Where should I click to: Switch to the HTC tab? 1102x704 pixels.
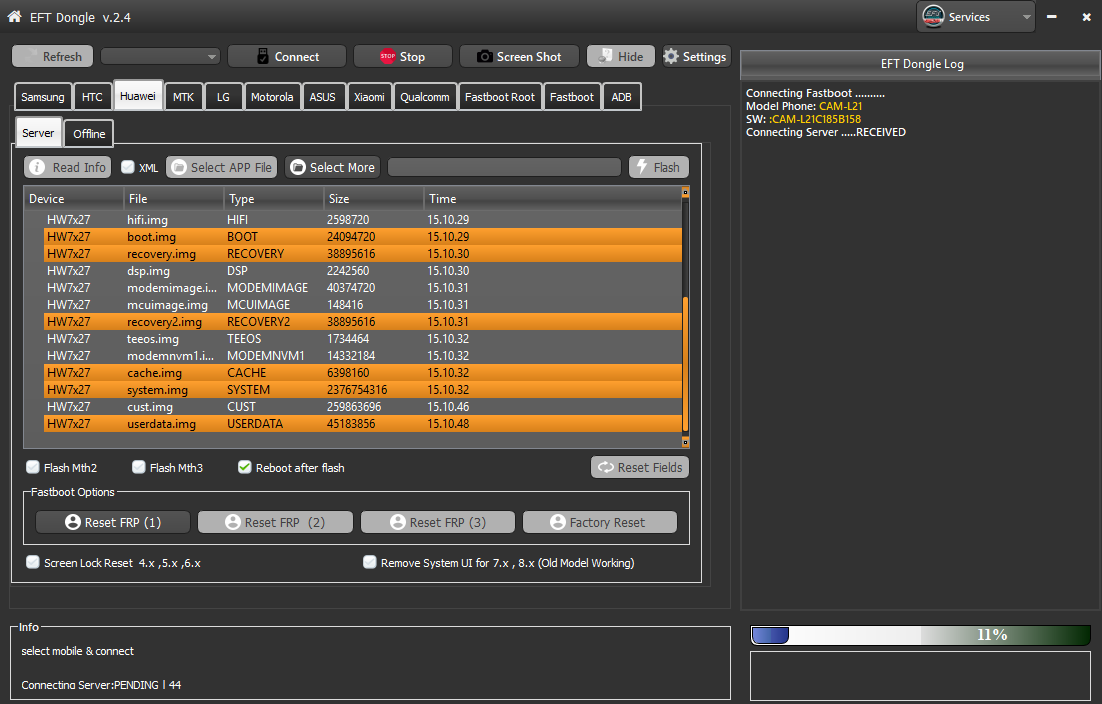tap(92, 97)
